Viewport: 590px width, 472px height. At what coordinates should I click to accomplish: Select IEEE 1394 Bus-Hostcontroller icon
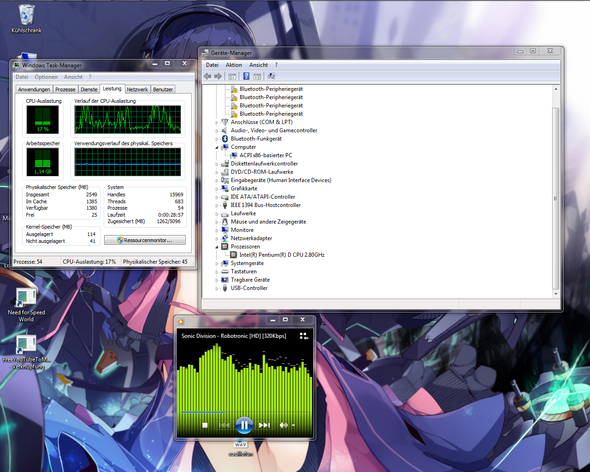point(225,205)
